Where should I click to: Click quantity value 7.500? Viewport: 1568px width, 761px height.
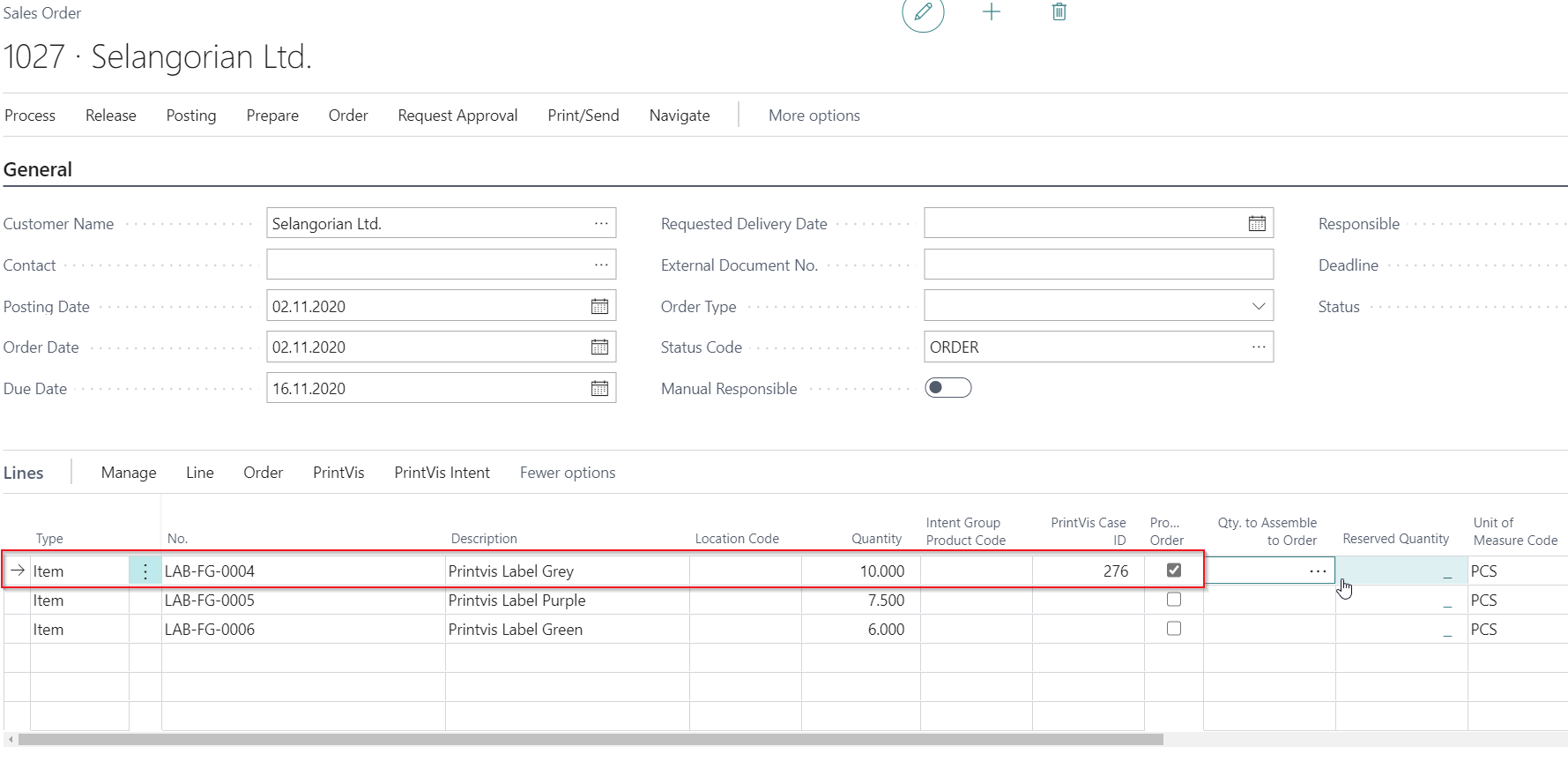[886, 601]
